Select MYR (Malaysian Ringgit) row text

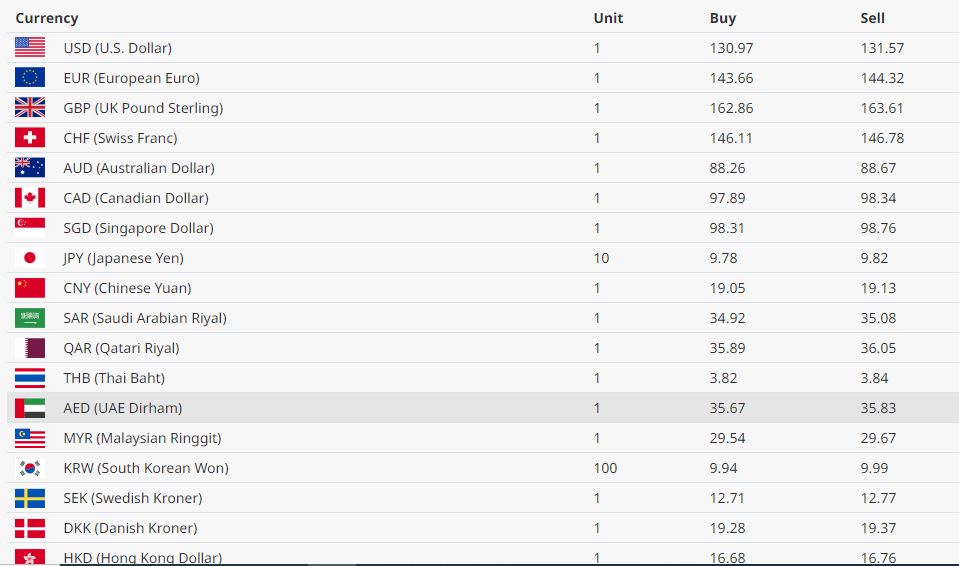[x=142, y=438]
